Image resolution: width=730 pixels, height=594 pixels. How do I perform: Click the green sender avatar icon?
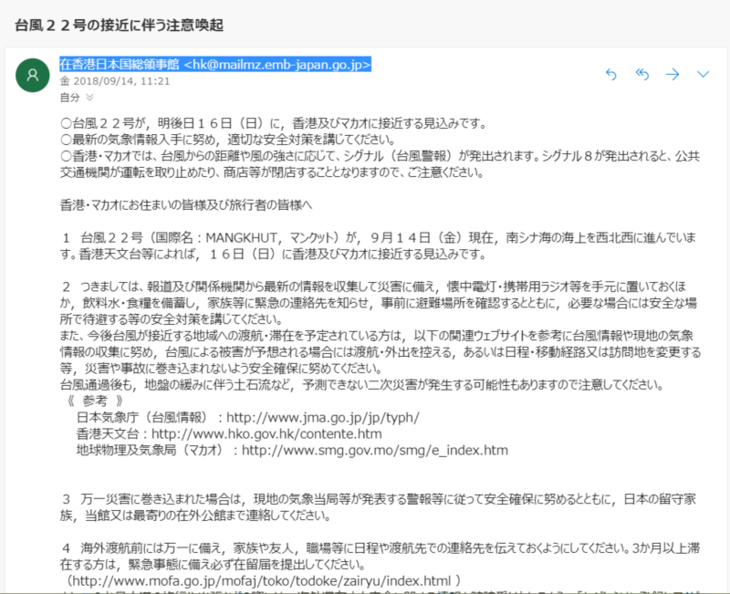pyautogui.click(x=33, y=75)
